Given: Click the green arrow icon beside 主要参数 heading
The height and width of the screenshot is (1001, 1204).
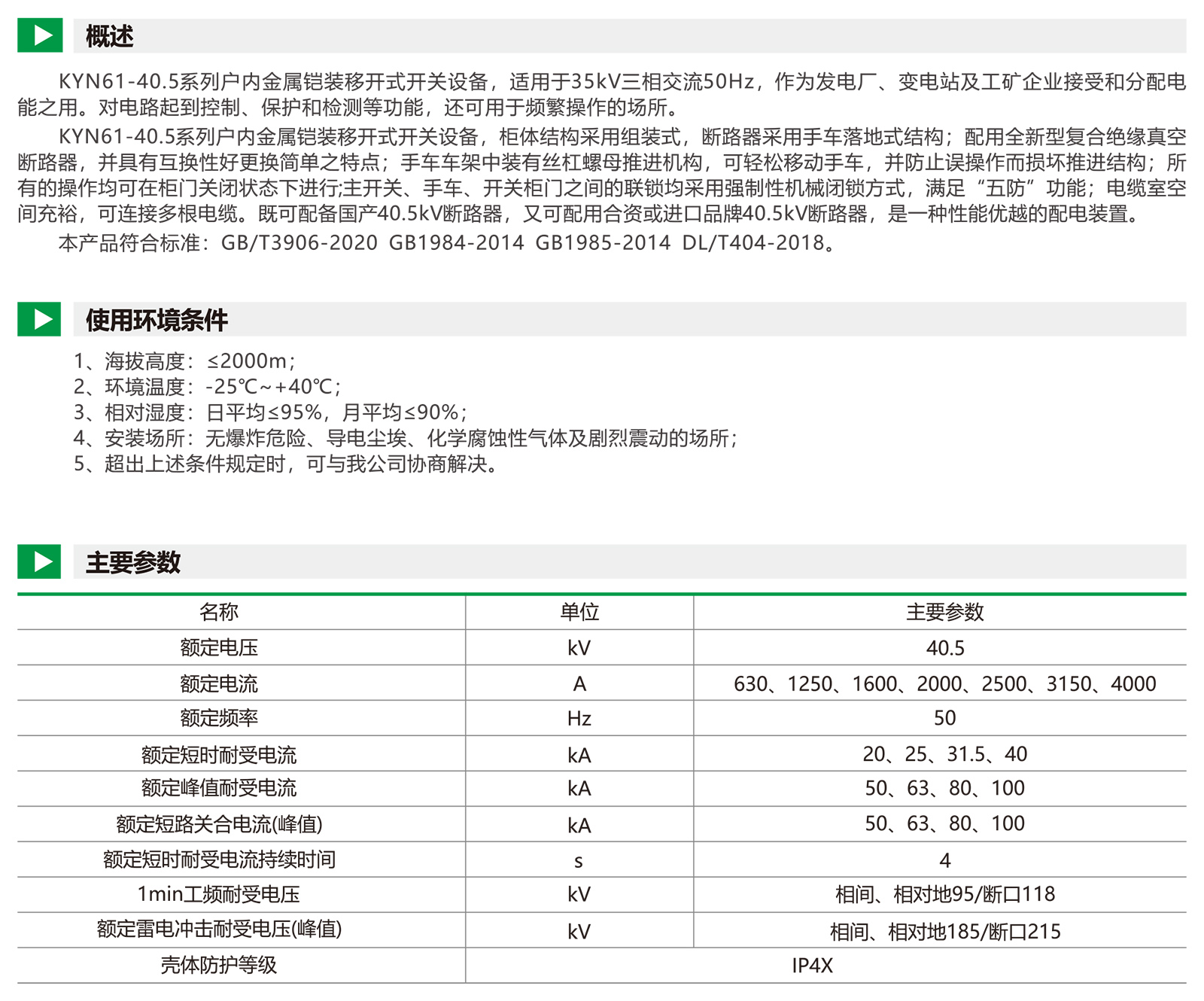Looking at the screenshot, I should [x=39, y=561].
